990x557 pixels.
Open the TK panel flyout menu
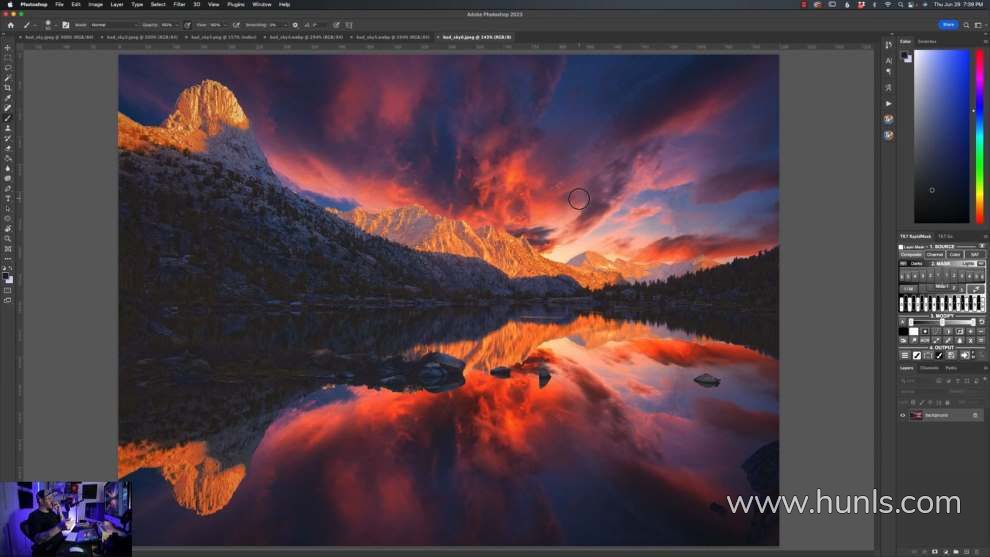tap(986, 236)
